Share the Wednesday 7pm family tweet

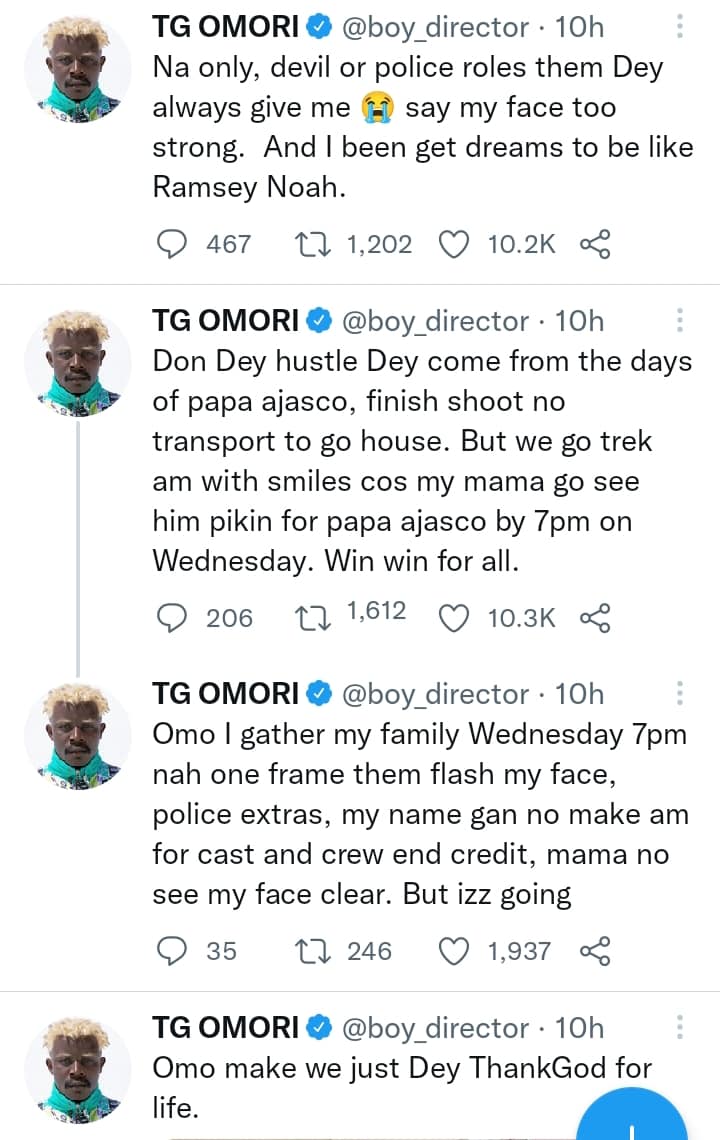[x=595, y=950]
